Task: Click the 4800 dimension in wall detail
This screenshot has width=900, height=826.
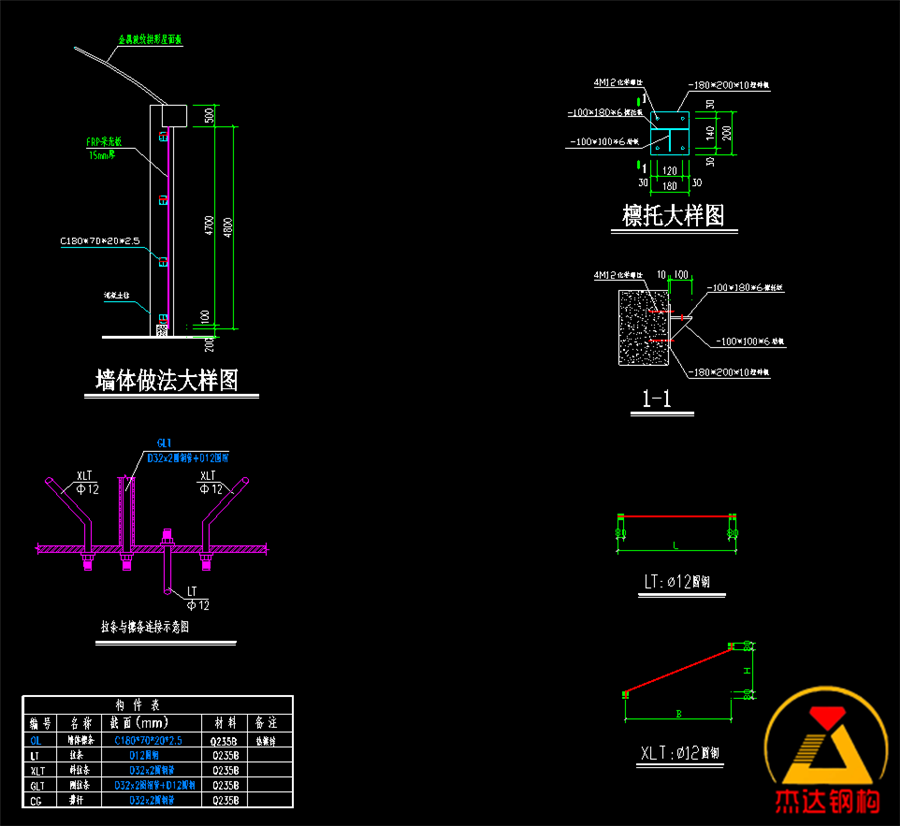Action: [x=228, y=227]
